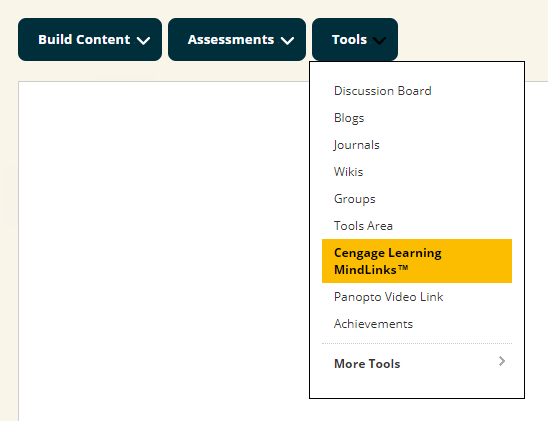Choose Groups in the Tools list
Screen dimensions: 548x421
pyautogui.click(x=354, y=199)
